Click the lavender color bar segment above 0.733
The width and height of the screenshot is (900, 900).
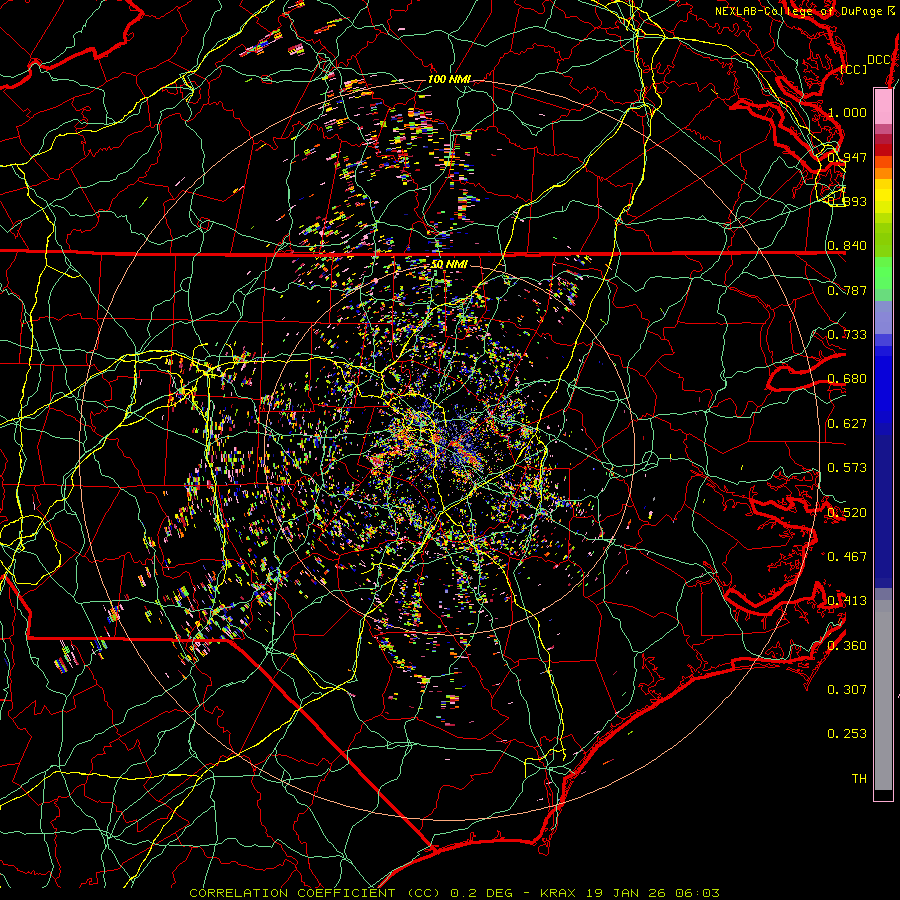[883, 317]
